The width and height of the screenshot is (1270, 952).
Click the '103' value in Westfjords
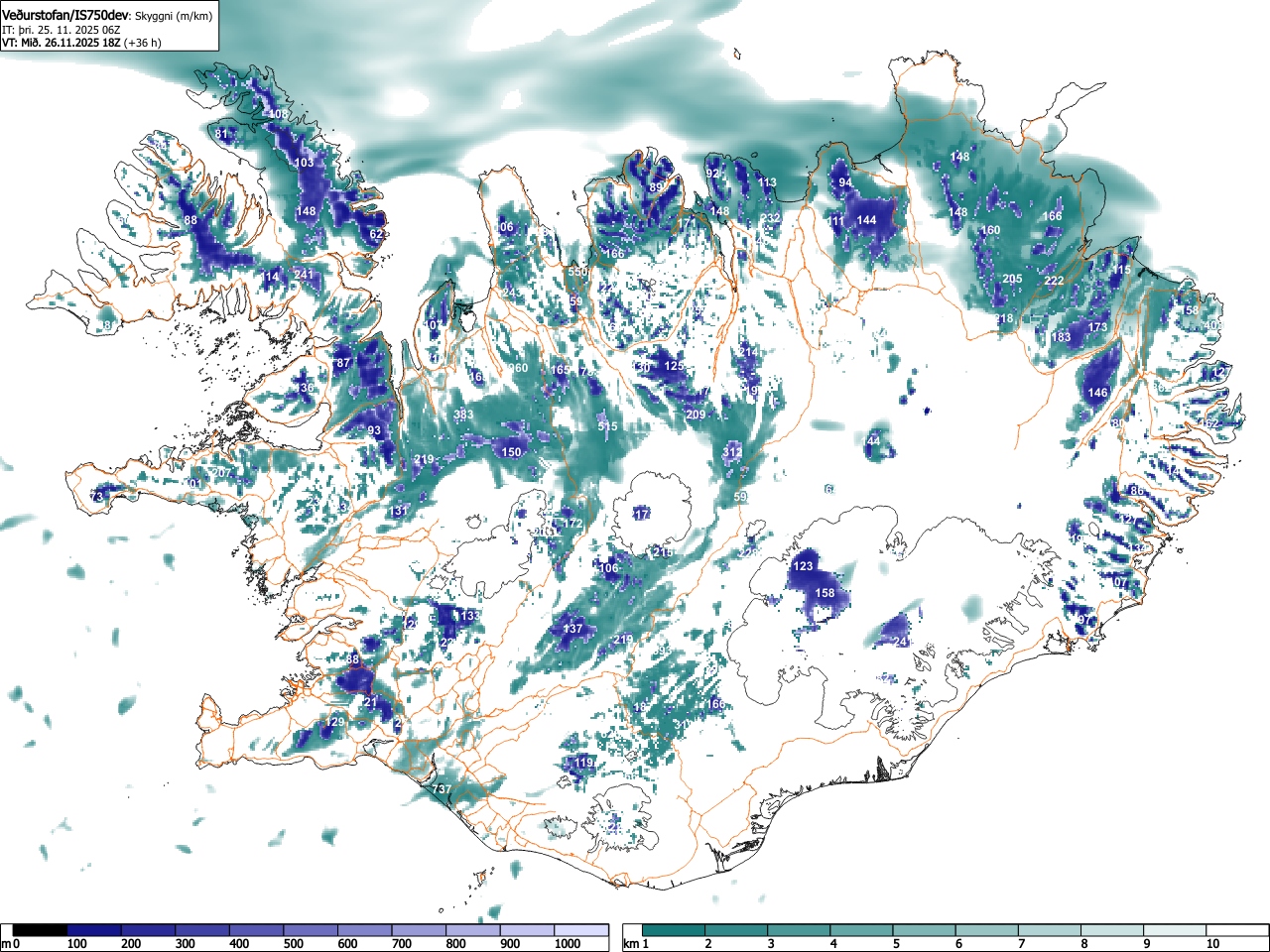304,163
